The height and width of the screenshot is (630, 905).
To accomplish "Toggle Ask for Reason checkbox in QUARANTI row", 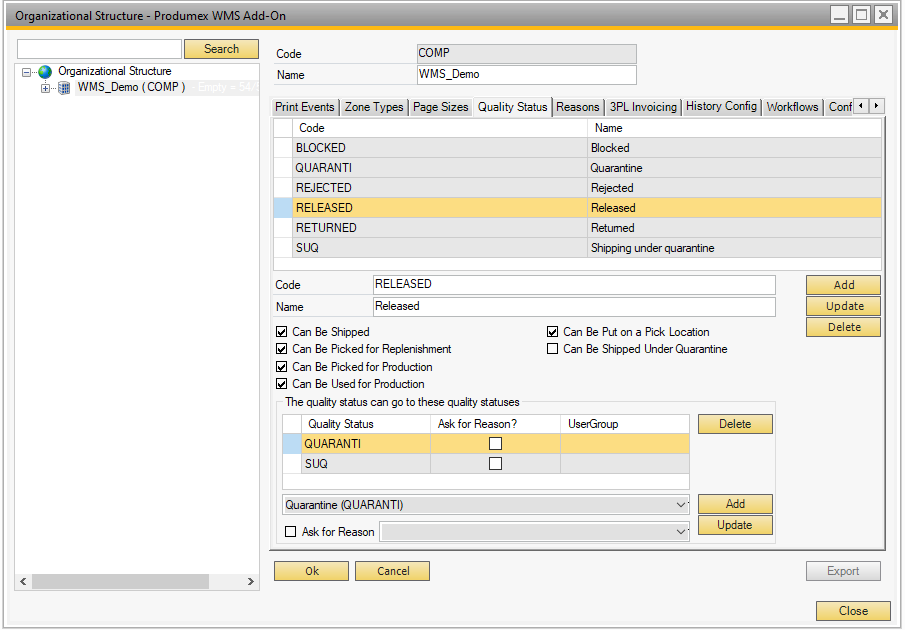I will 495,444.
